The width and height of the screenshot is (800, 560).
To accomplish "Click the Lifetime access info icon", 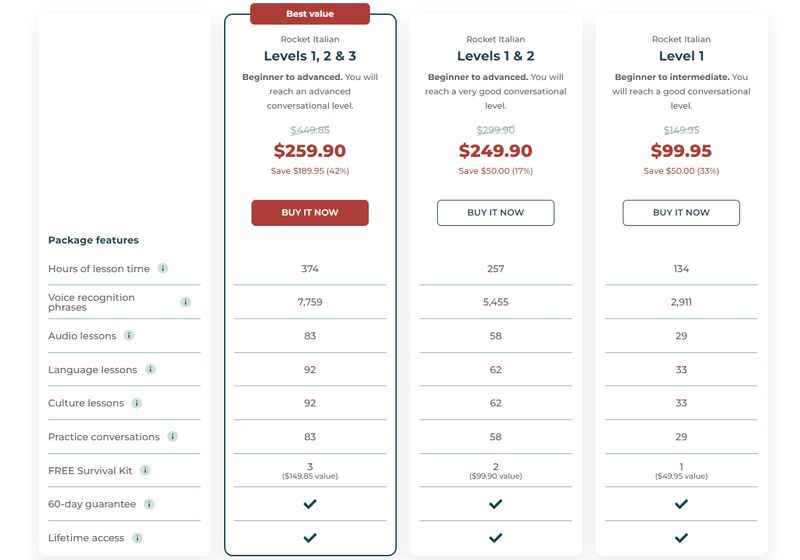I will pyautogui.click(x=137, y=538).
